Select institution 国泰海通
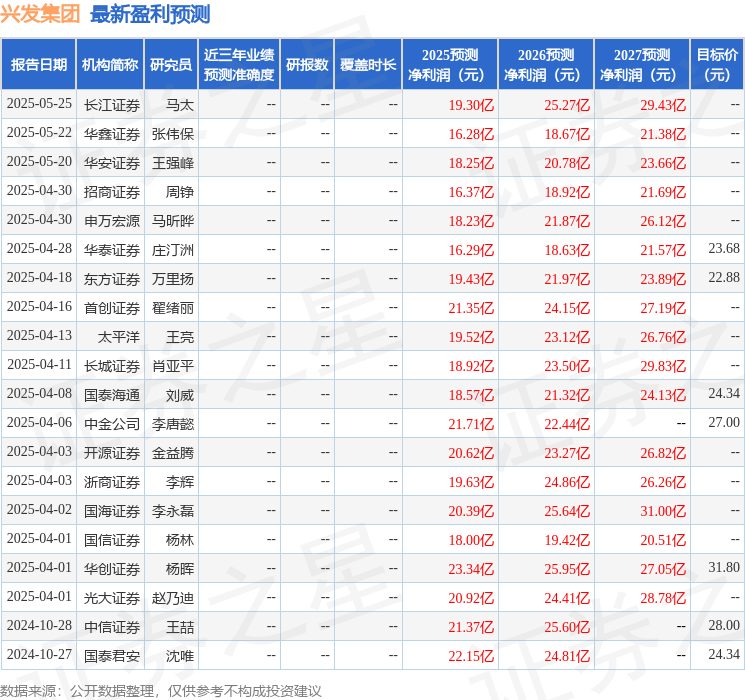This screenshot has width=745, height=700. pyautogui.click(x=112, y=395)
